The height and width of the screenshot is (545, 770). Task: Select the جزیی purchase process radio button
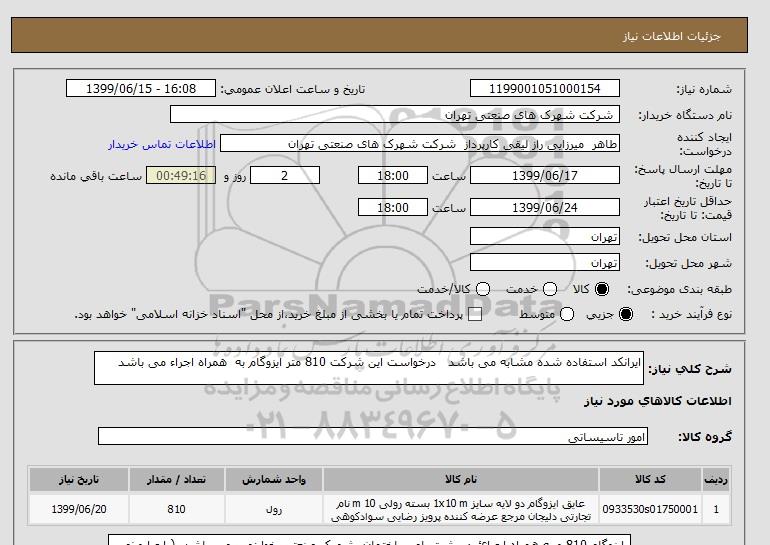[626, 314]
